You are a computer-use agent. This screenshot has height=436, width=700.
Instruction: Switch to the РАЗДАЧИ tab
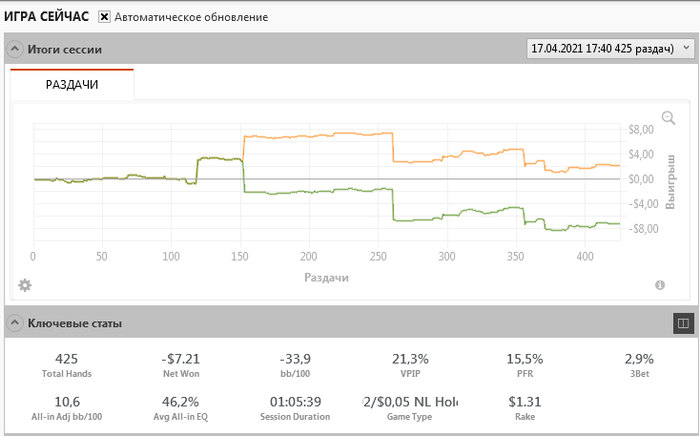pyautogui.click(x=72, y=85)
